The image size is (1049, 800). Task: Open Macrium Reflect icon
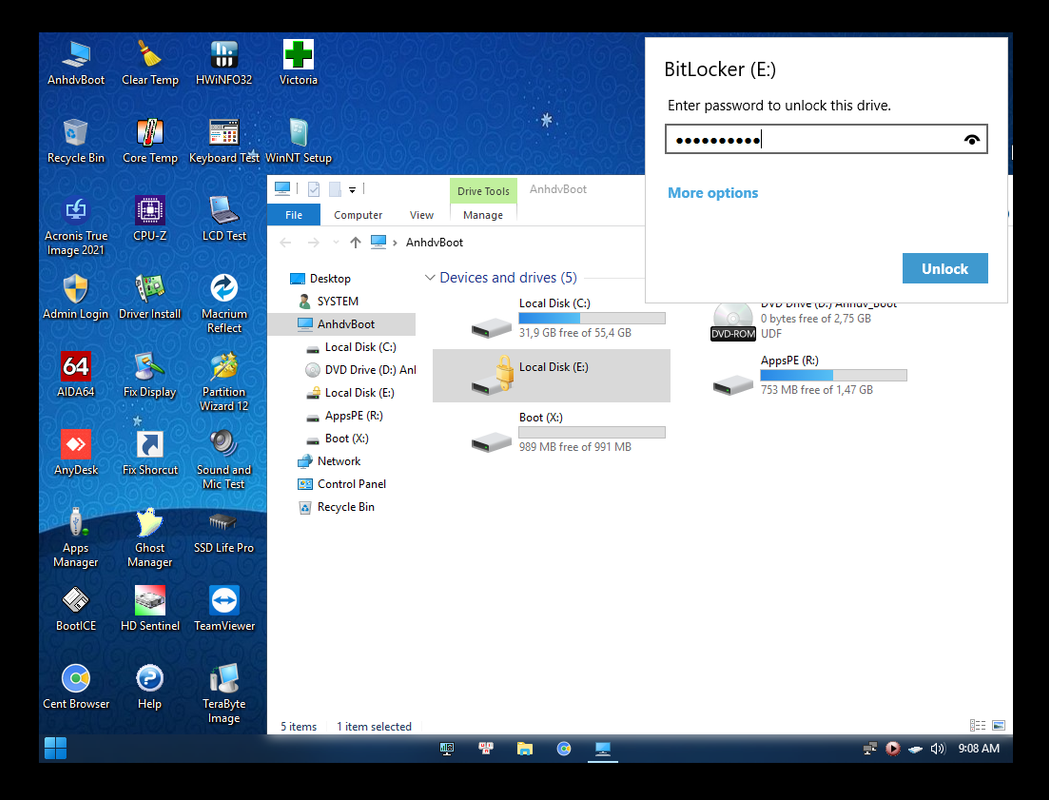(x=224, y=304)
